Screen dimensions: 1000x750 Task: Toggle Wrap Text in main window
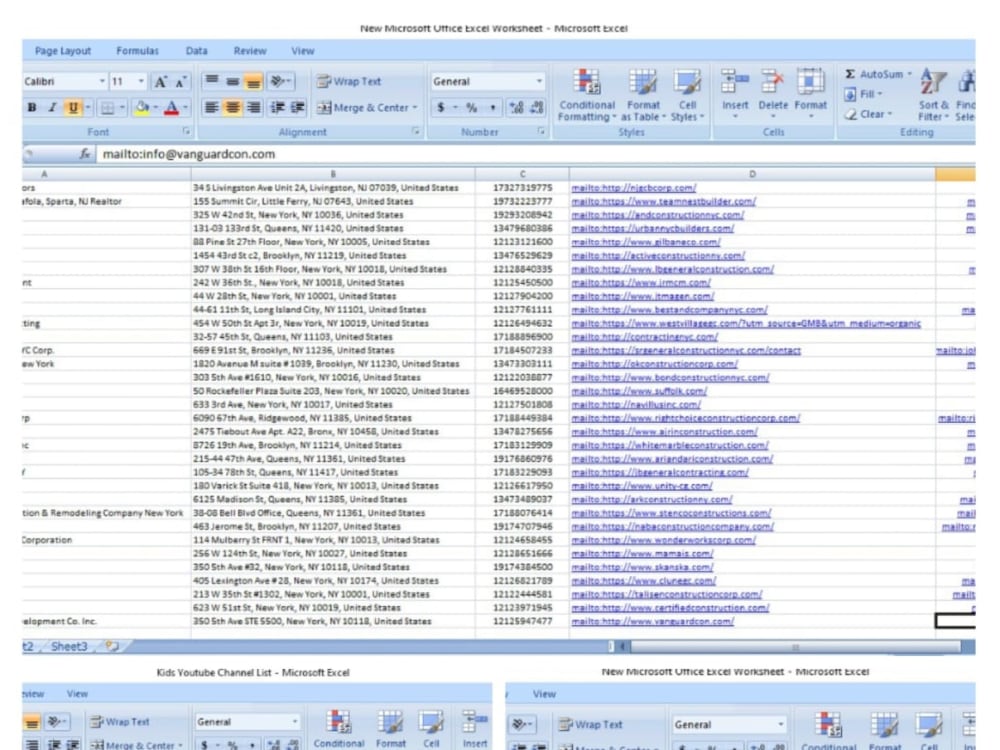pyautogui.click(x=349, y=82)
